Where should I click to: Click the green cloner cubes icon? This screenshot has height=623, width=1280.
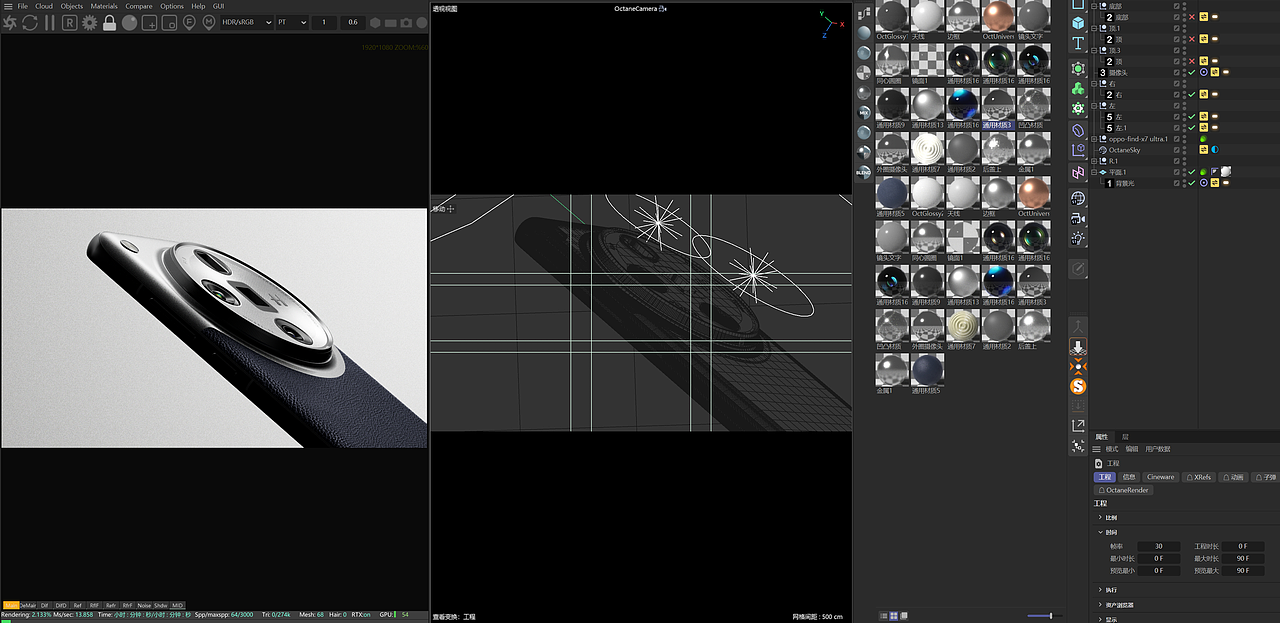tap(1078, 89)
